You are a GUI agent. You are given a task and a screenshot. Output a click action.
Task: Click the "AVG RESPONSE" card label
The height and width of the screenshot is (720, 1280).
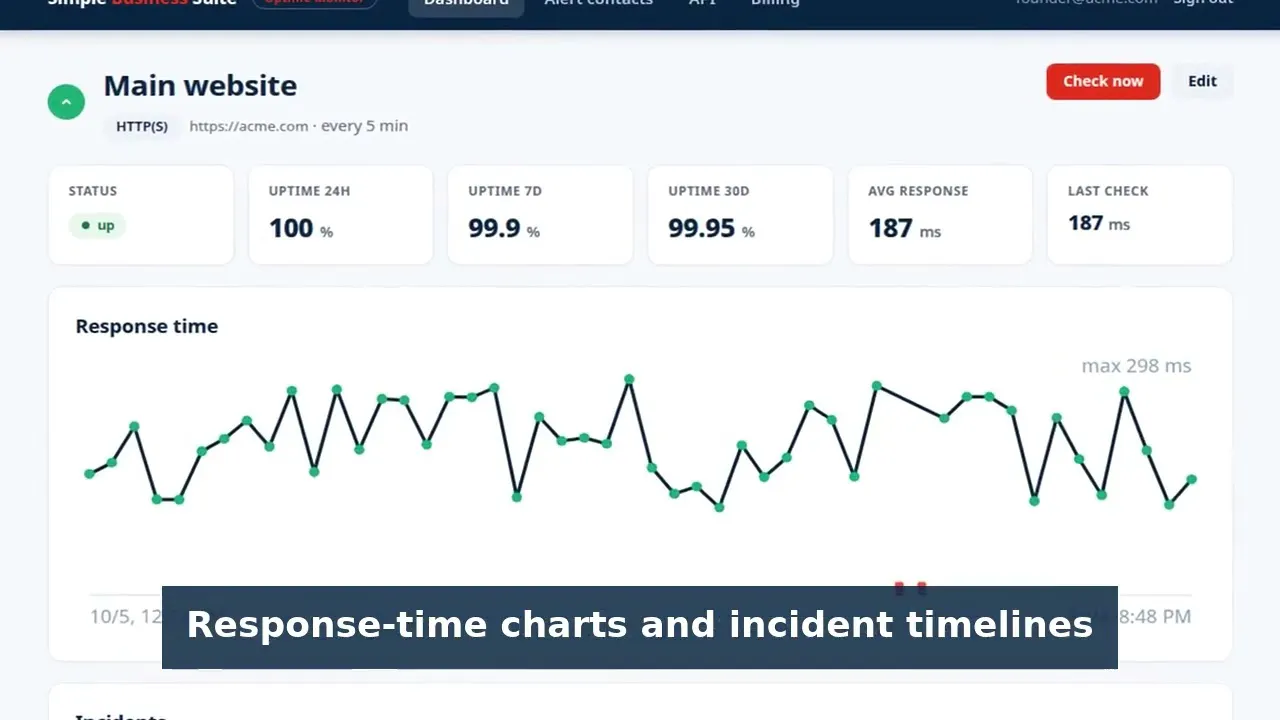918,191
